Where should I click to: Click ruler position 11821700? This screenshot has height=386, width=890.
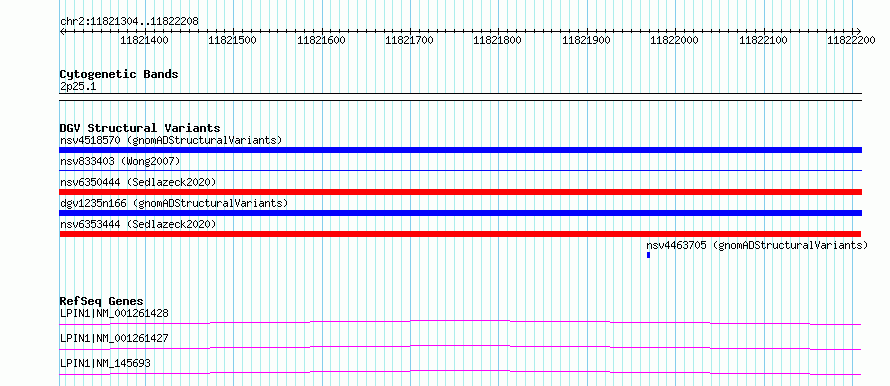point(409,40)
